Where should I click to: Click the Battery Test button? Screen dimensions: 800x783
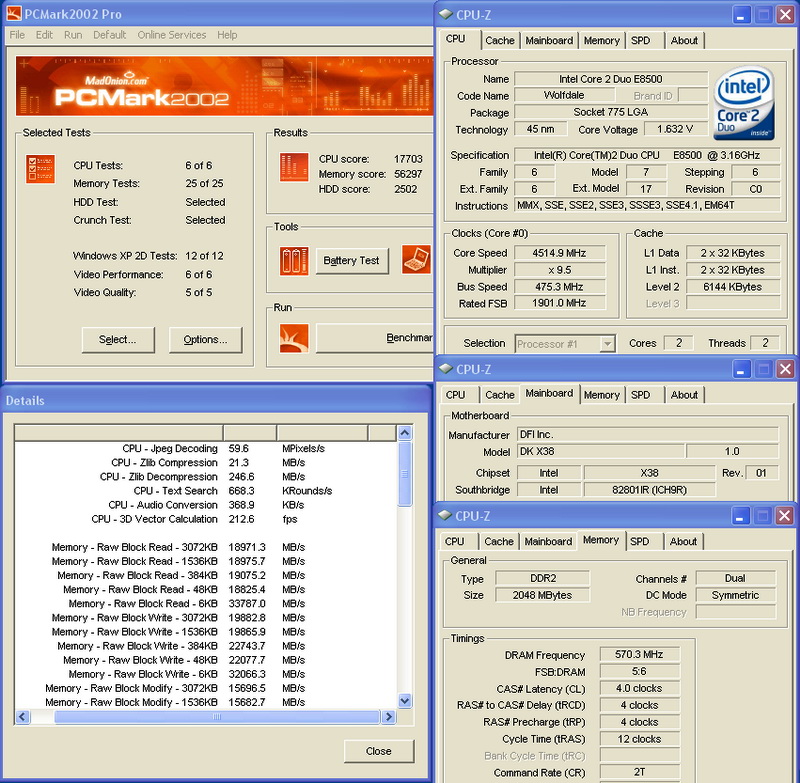(352, 261)
